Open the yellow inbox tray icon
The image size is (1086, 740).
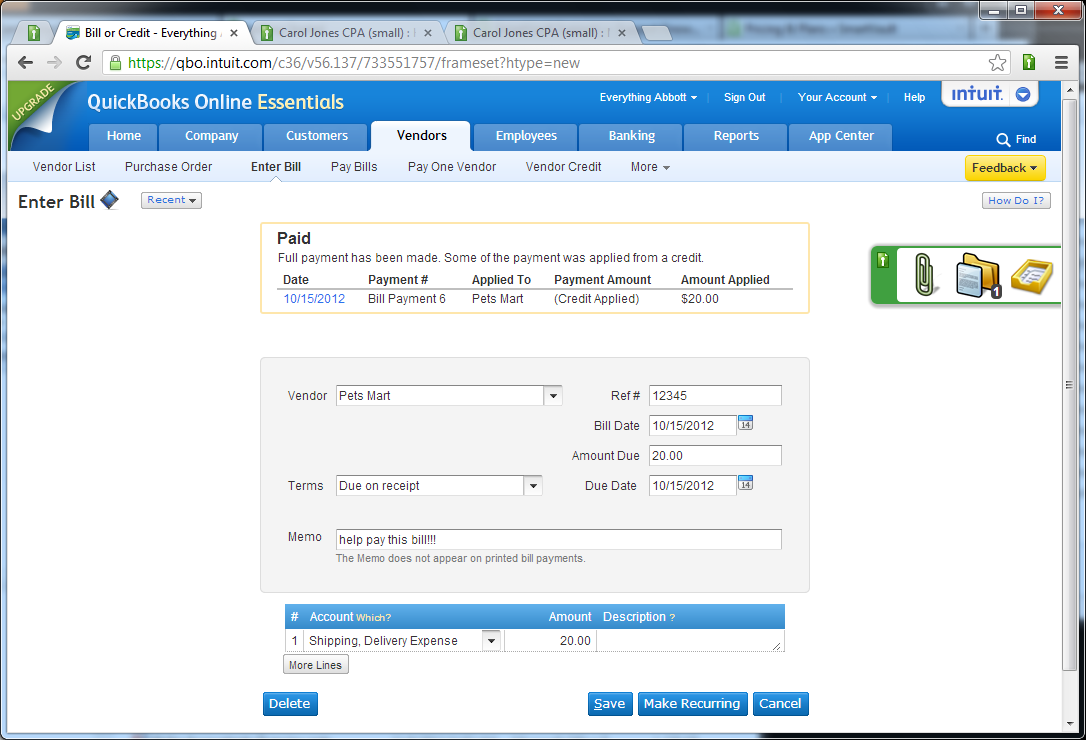pos(1032,275)
